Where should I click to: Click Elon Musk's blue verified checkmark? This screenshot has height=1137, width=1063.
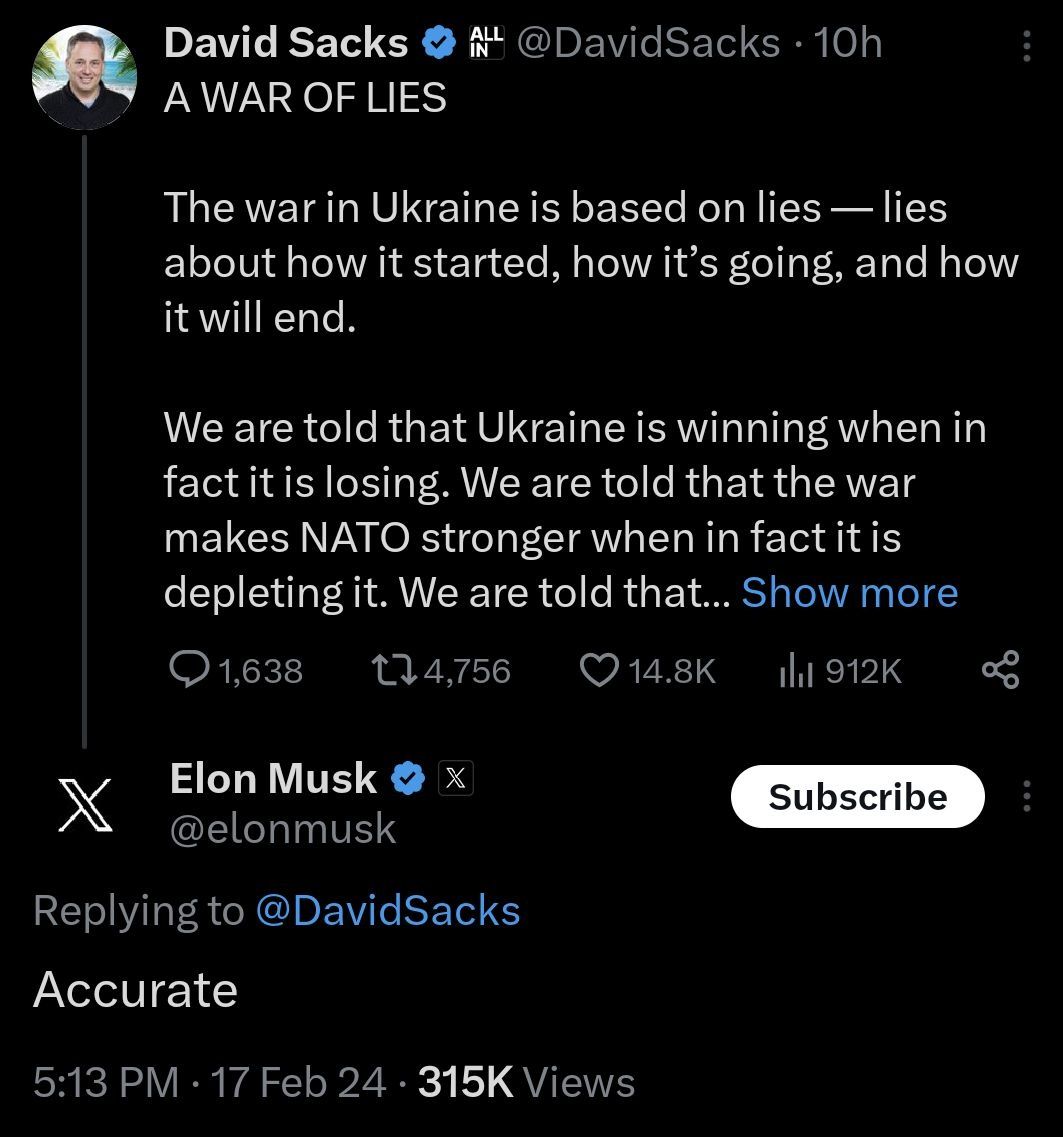407,779
